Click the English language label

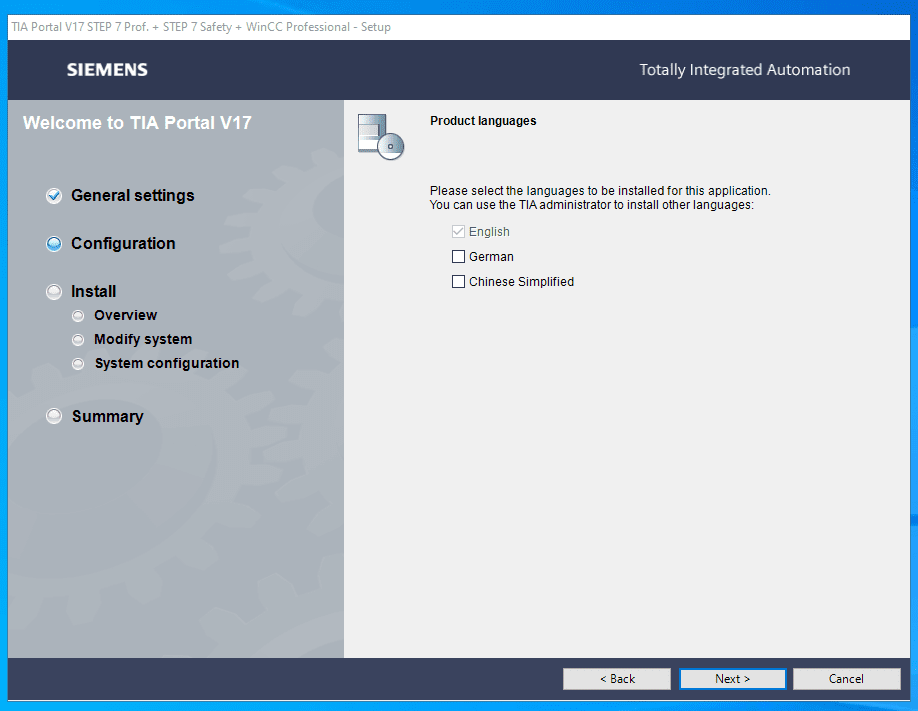point(489,232)
